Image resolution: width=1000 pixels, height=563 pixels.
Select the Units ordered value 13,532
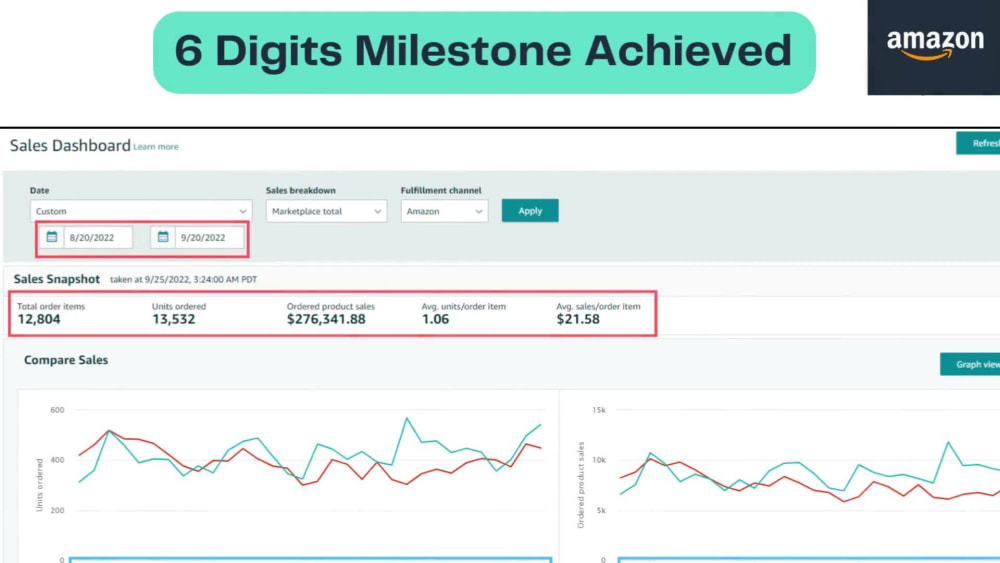click(x=173, y=319)
